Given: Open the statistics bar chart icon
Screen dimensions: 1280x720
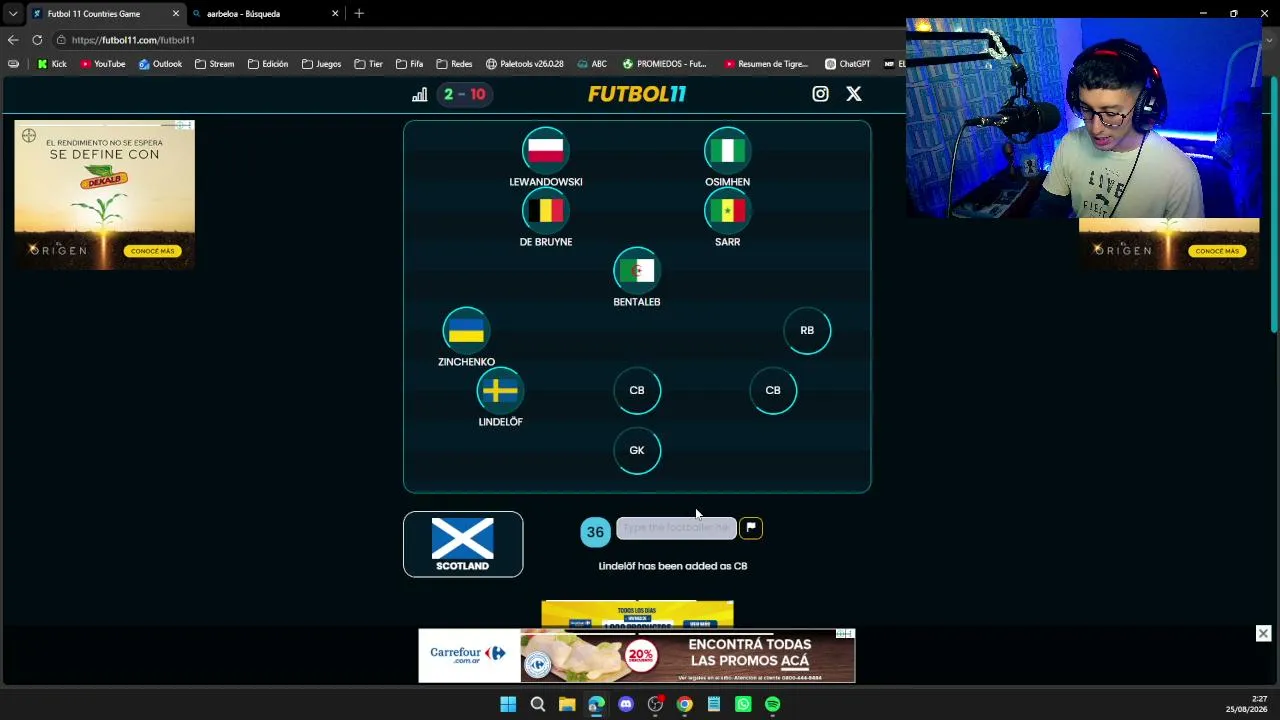Looking at the screenshot, I should (420, 94).
